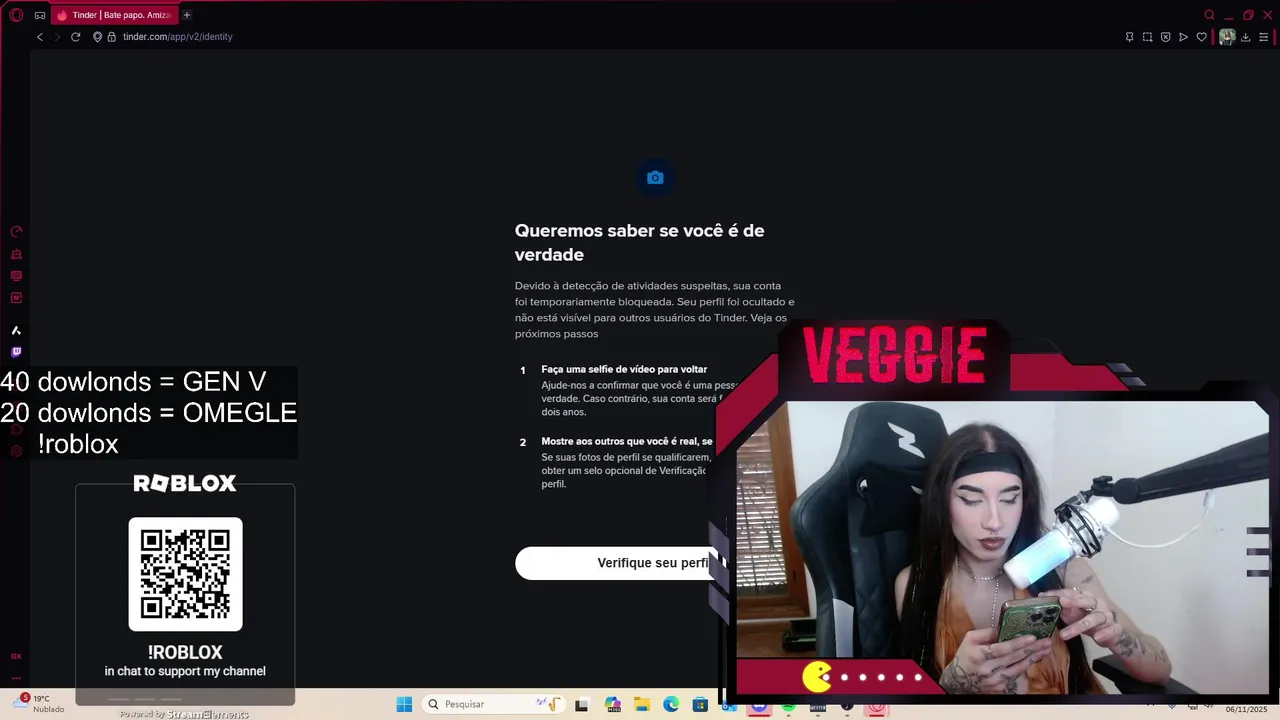Click the taskbar Pesquisar search box
Screen dimensions: 1280x720
pos(492,704)
